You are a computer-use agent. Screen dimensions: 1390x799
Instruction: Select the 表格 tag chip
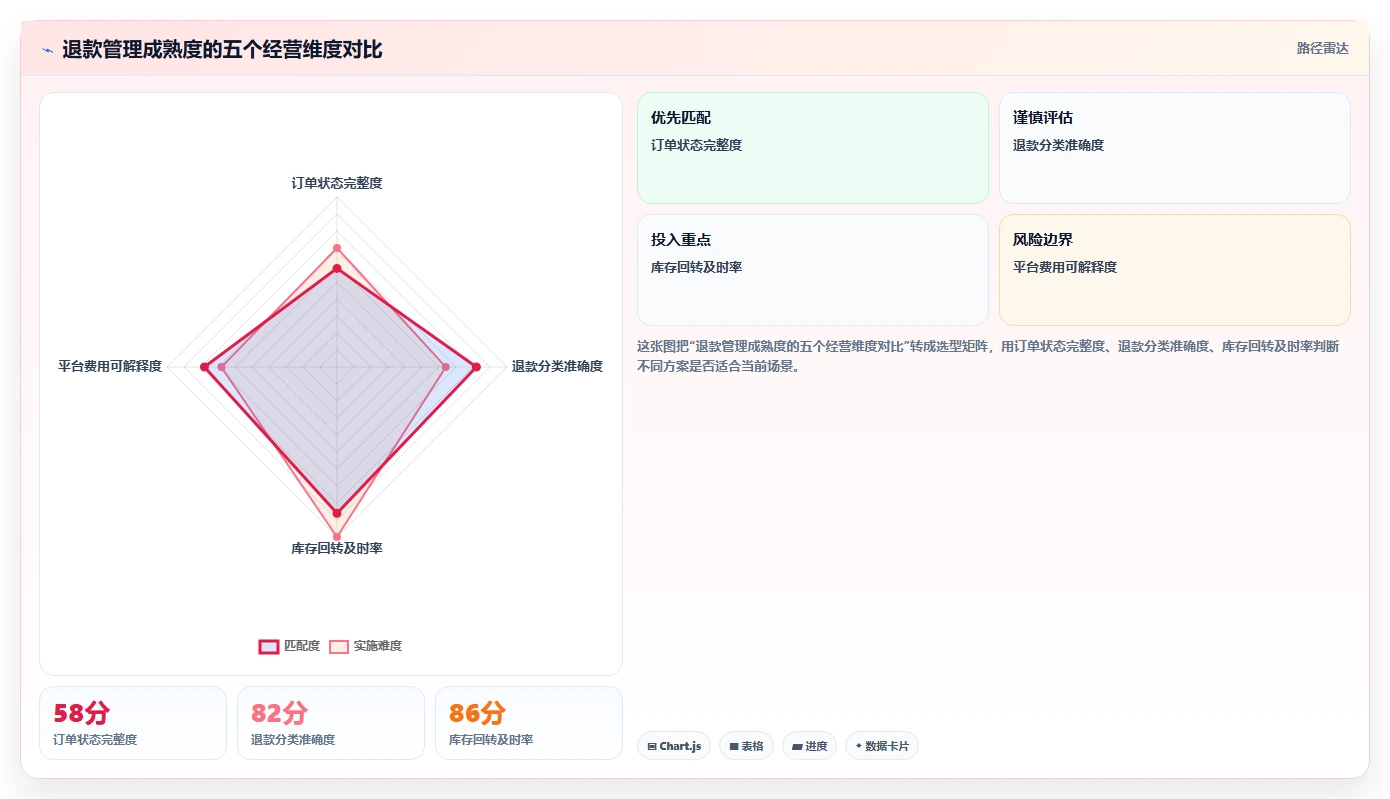(x=746, y=746)
